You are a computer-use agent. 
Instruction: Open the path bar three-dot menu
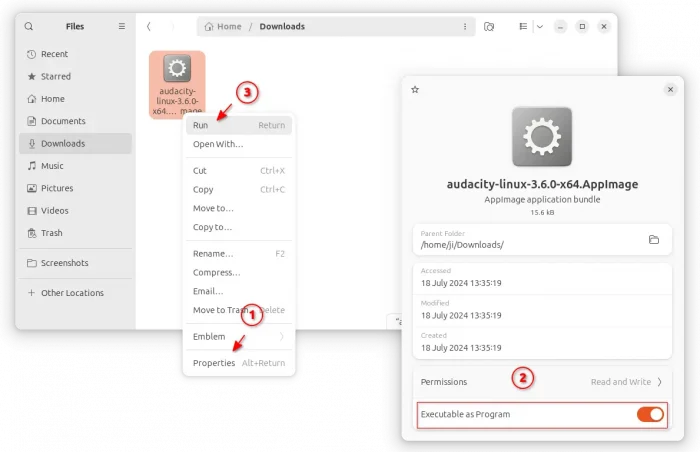pos(465,27)
